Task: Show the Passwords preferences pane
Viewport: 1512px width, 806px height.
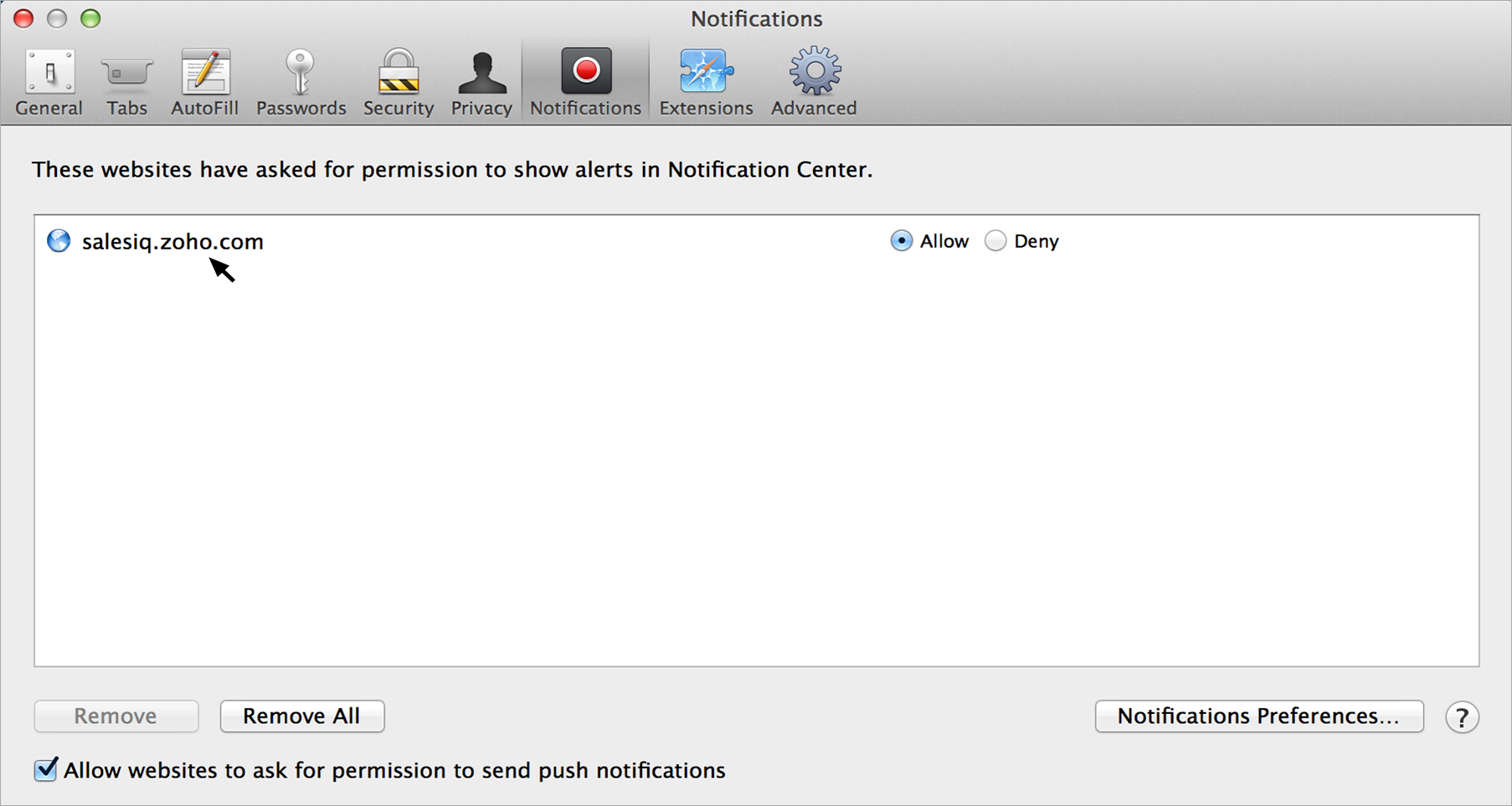Action: coord(301,82)
